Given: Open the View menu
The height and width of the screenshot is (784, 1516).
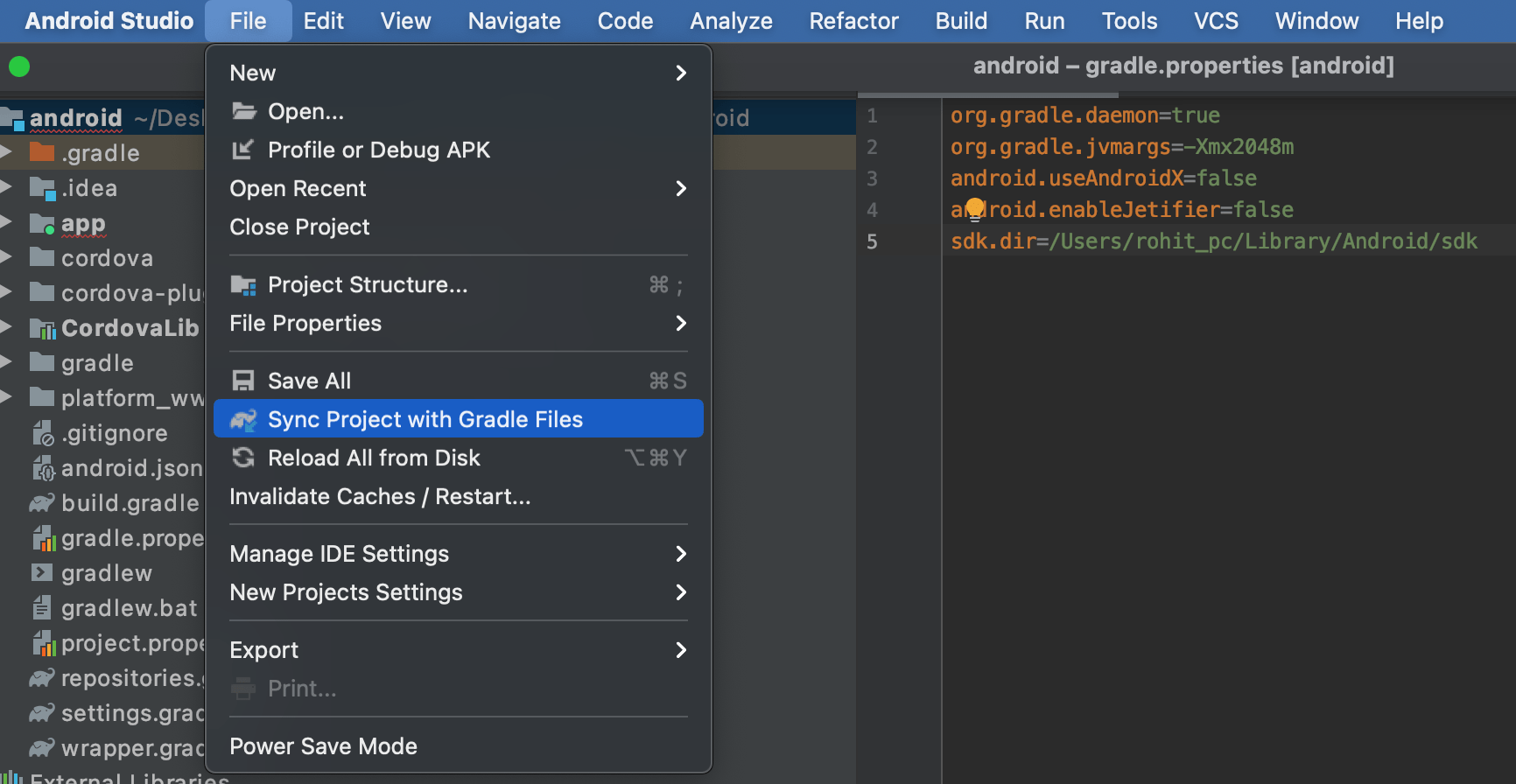Looking at the screenshot, I should (x=405, y=21).
